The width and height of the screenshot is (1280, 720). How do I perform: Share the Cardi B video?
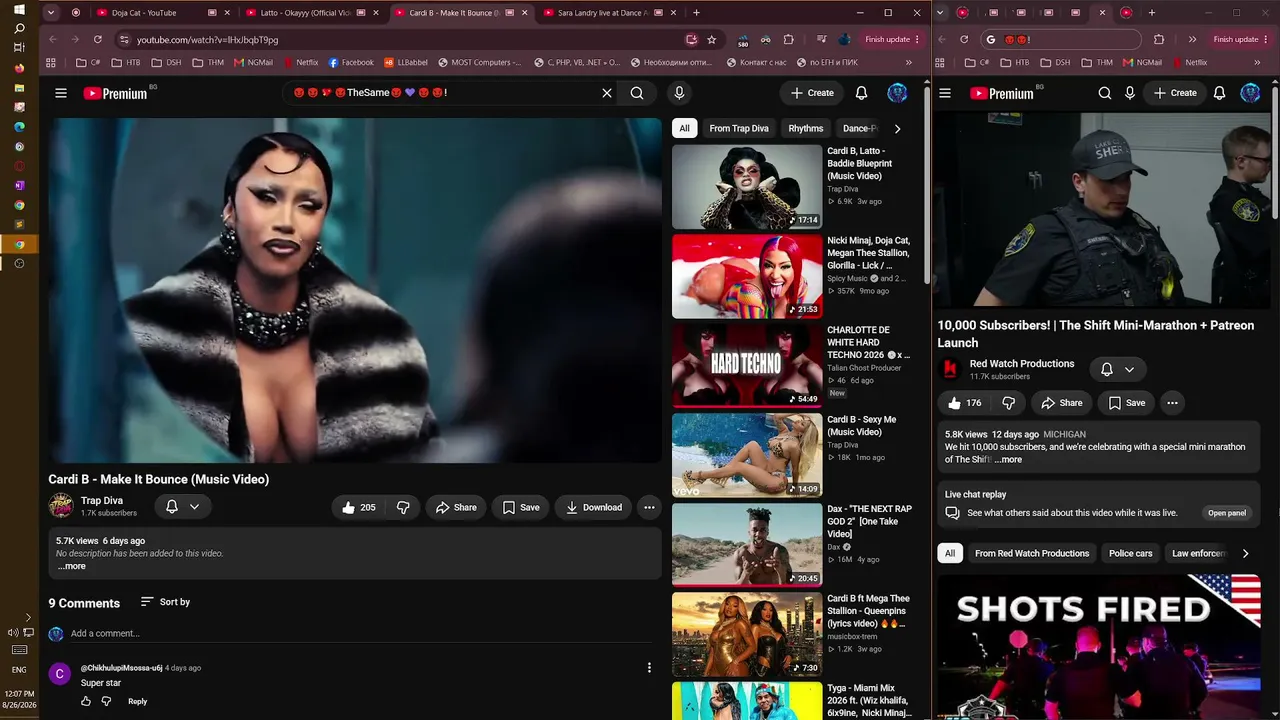456,507
